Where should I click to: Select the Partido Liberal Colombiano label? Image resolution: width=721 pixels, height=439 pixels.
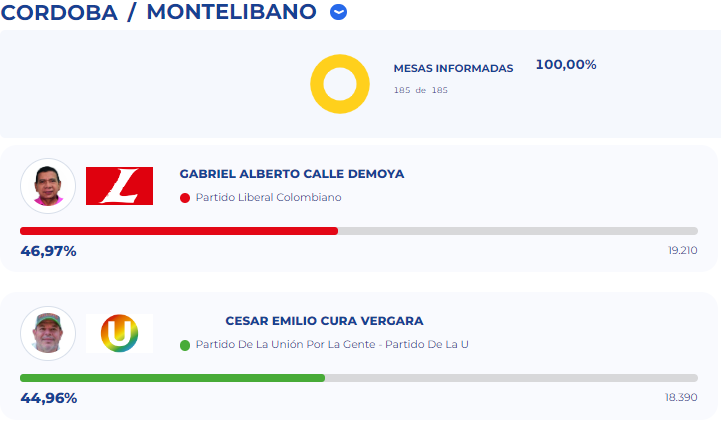[268, 198]
